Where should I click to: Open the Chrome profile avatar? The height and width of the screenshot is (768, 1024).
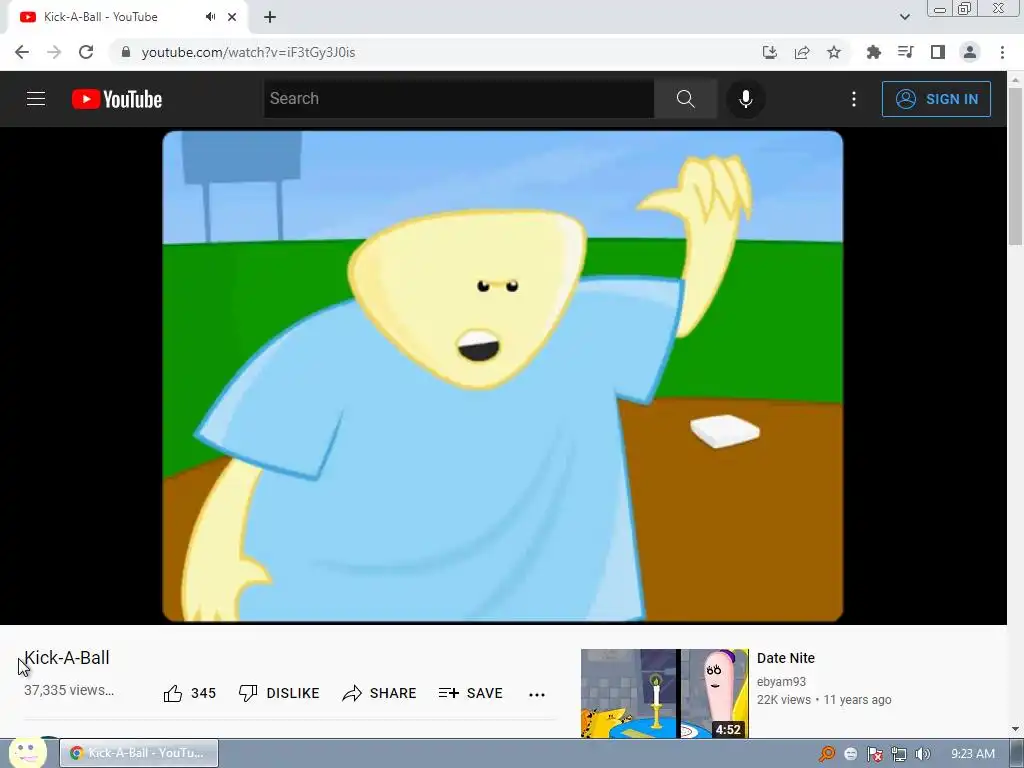(970, 52)
